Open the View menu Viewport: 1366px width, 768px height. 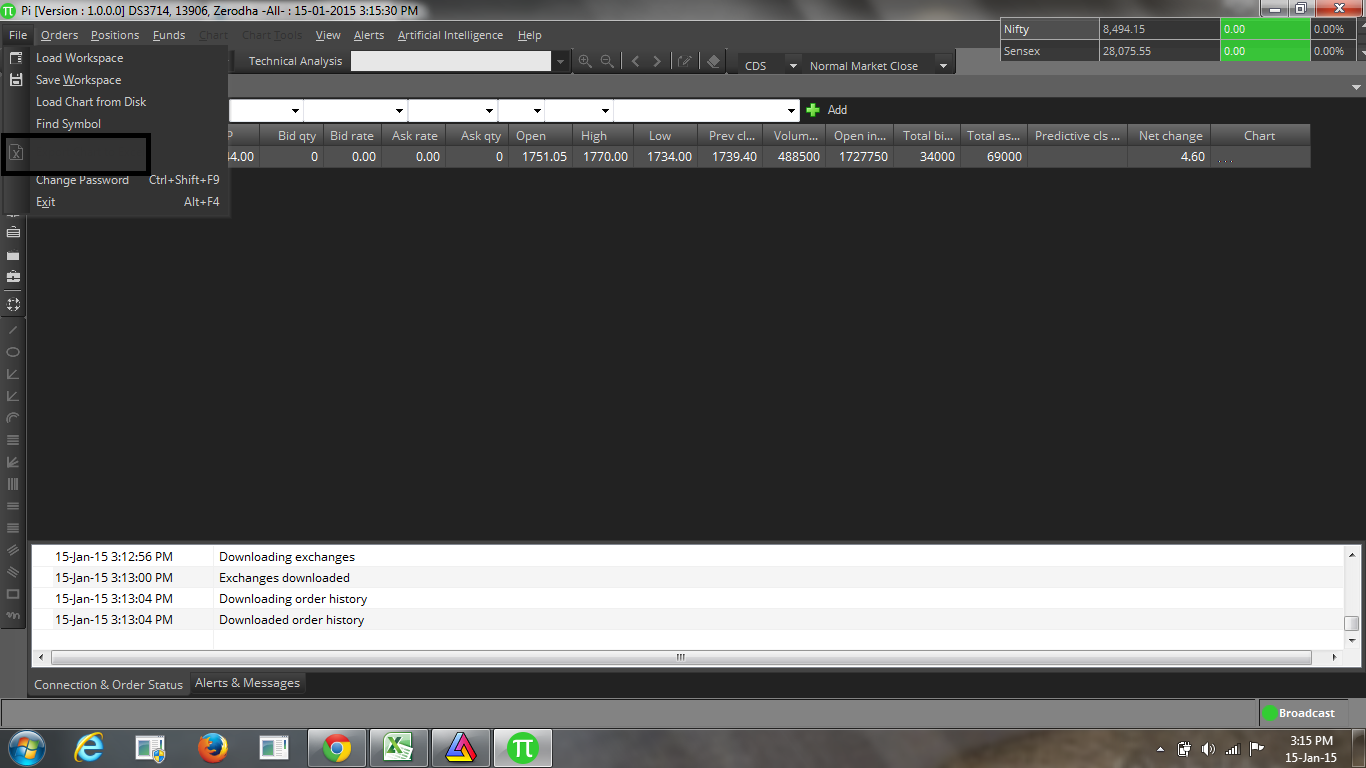point(328,35)
